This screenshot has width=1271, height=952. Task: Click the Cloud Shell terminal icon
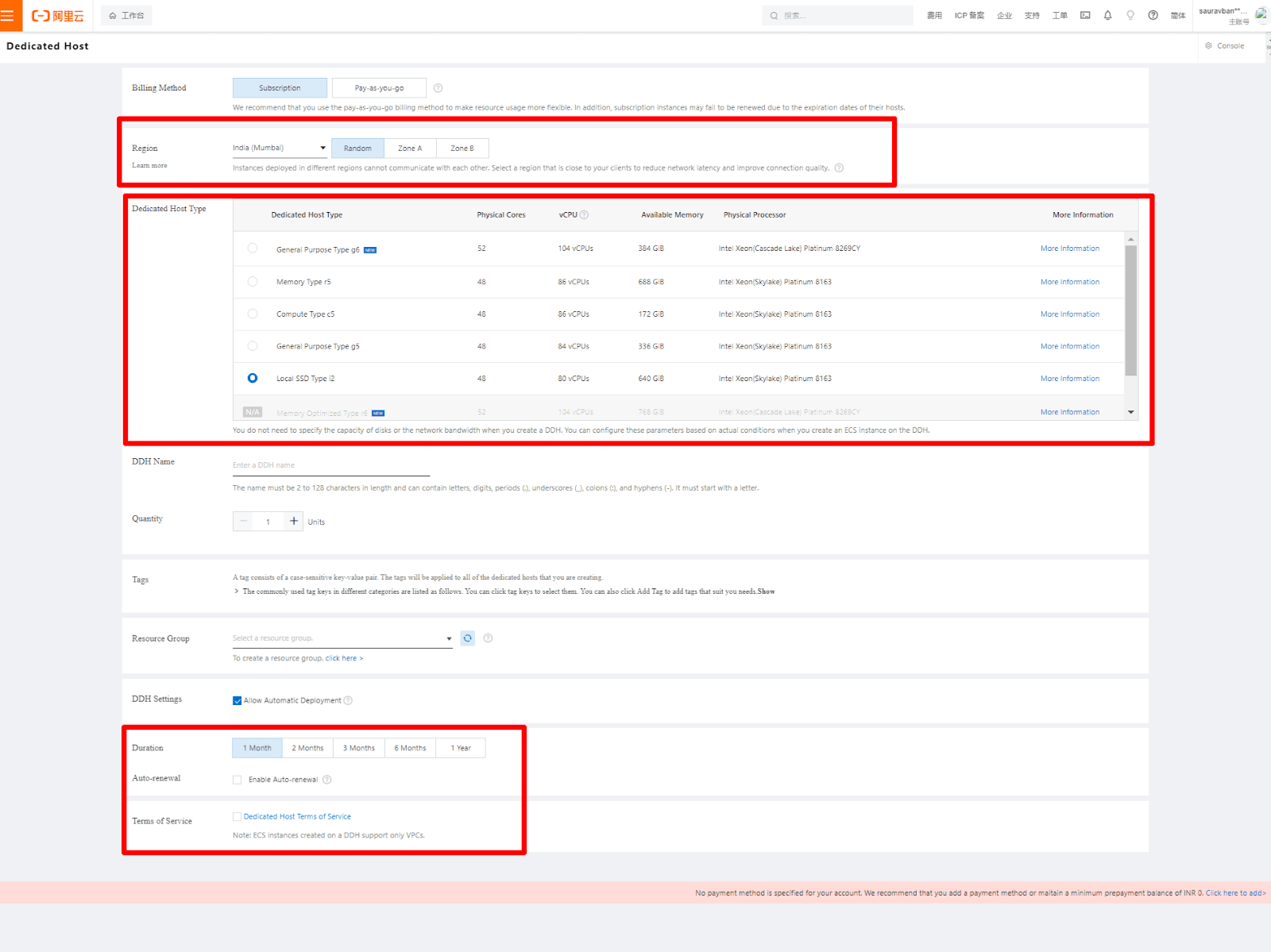tap(1084, 15)
